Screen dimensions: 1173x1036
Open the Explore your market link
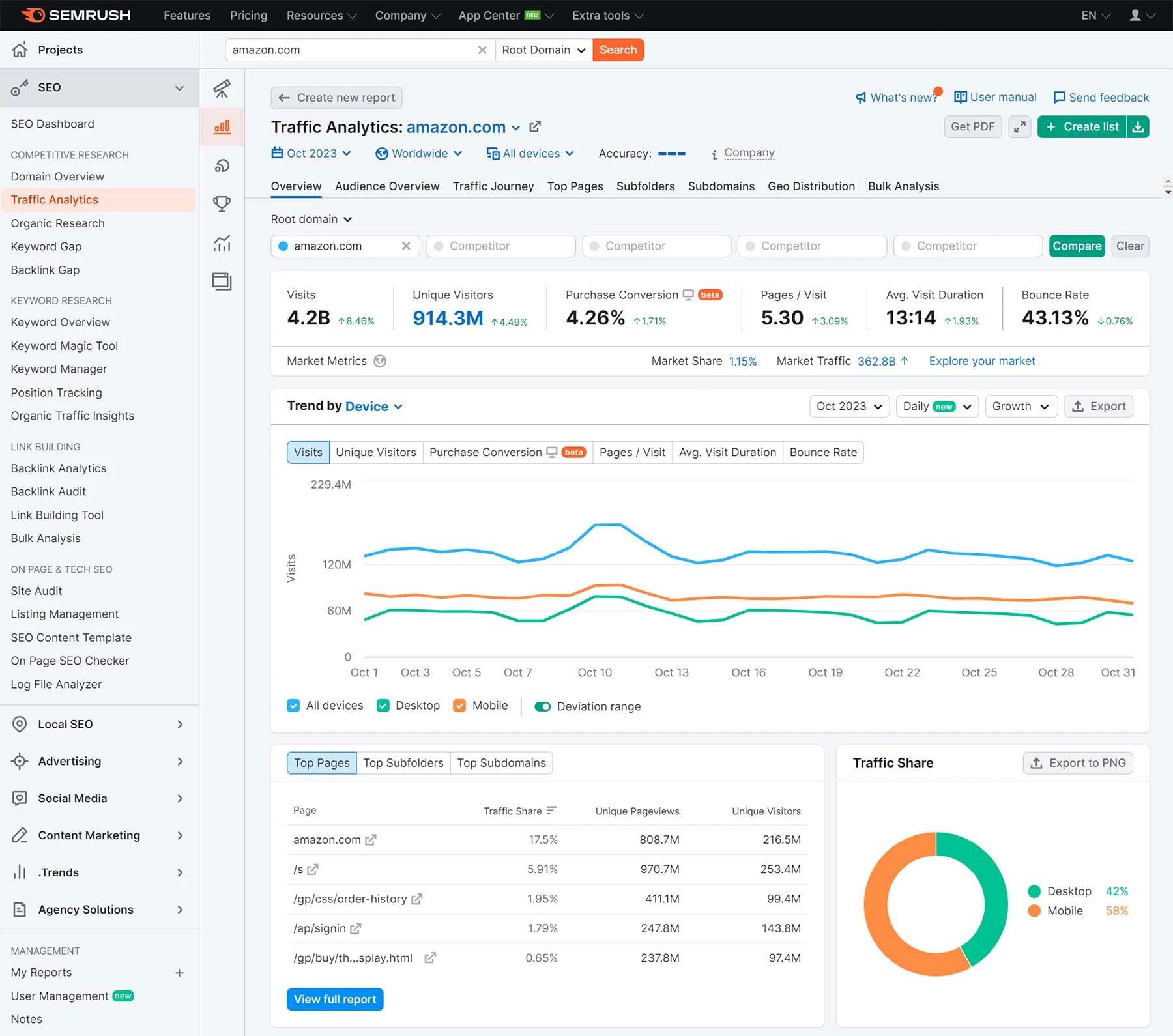[x=981, y=361]
